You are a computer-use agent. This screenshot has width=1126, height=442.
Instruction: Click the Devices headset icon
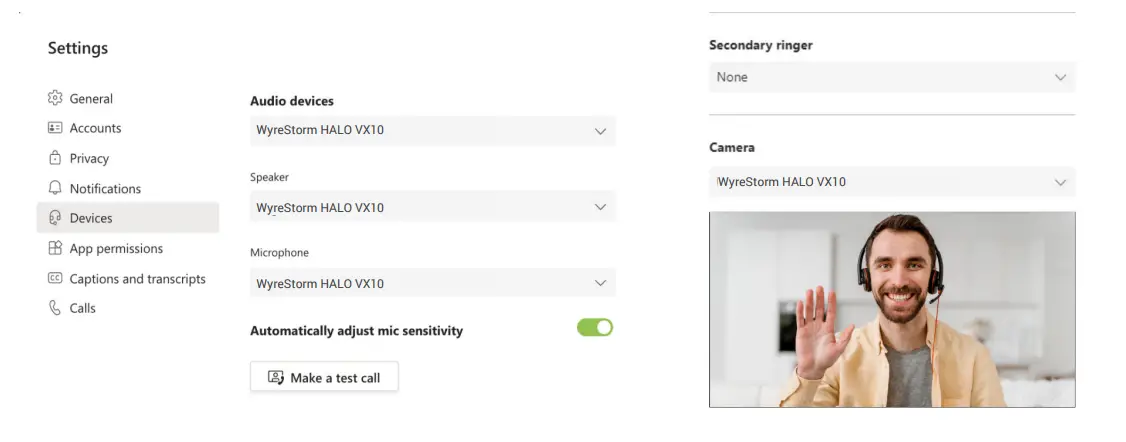coord(55,218)
